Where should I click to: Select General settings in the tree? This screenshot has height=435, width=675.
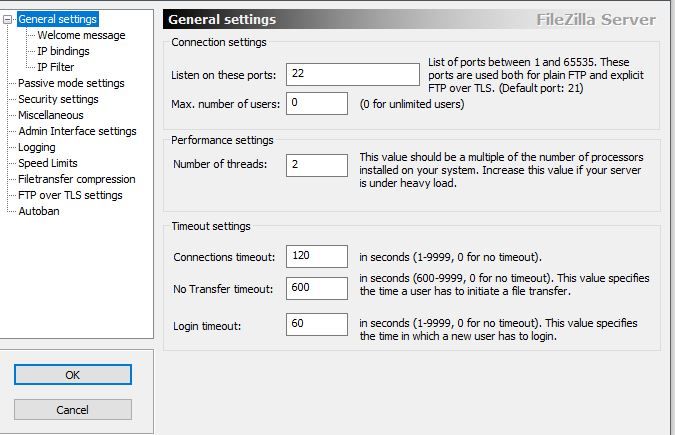tap(58, 19)
